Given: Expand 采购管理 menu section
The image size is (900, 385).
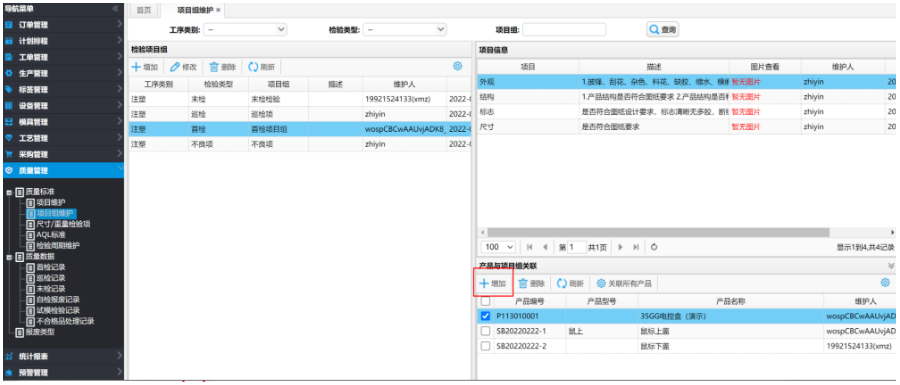Looking at the screenshot, I should (x=62, y=154).
